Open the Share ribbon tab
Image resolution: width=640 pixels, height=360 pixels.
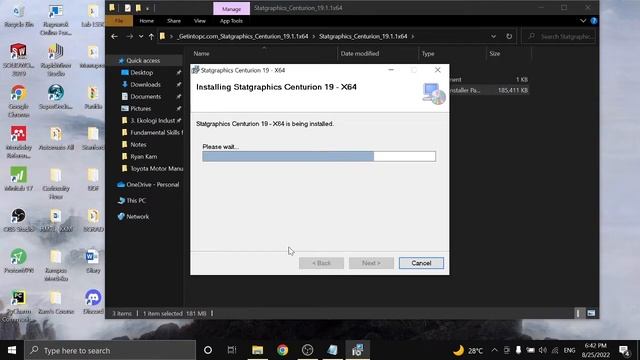click(x=174, y=21)
